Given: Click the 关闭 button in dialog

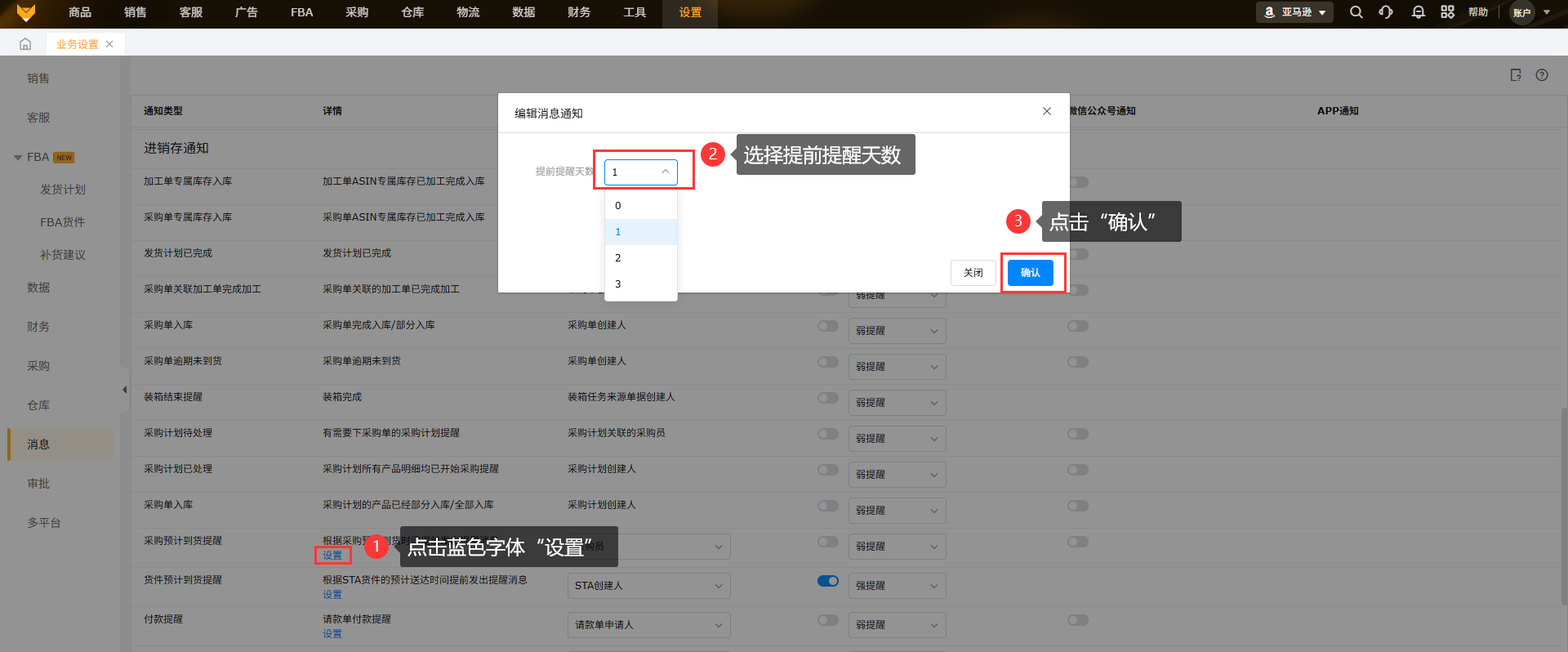Looking at the screenshot, I should (x=973, y=273).
